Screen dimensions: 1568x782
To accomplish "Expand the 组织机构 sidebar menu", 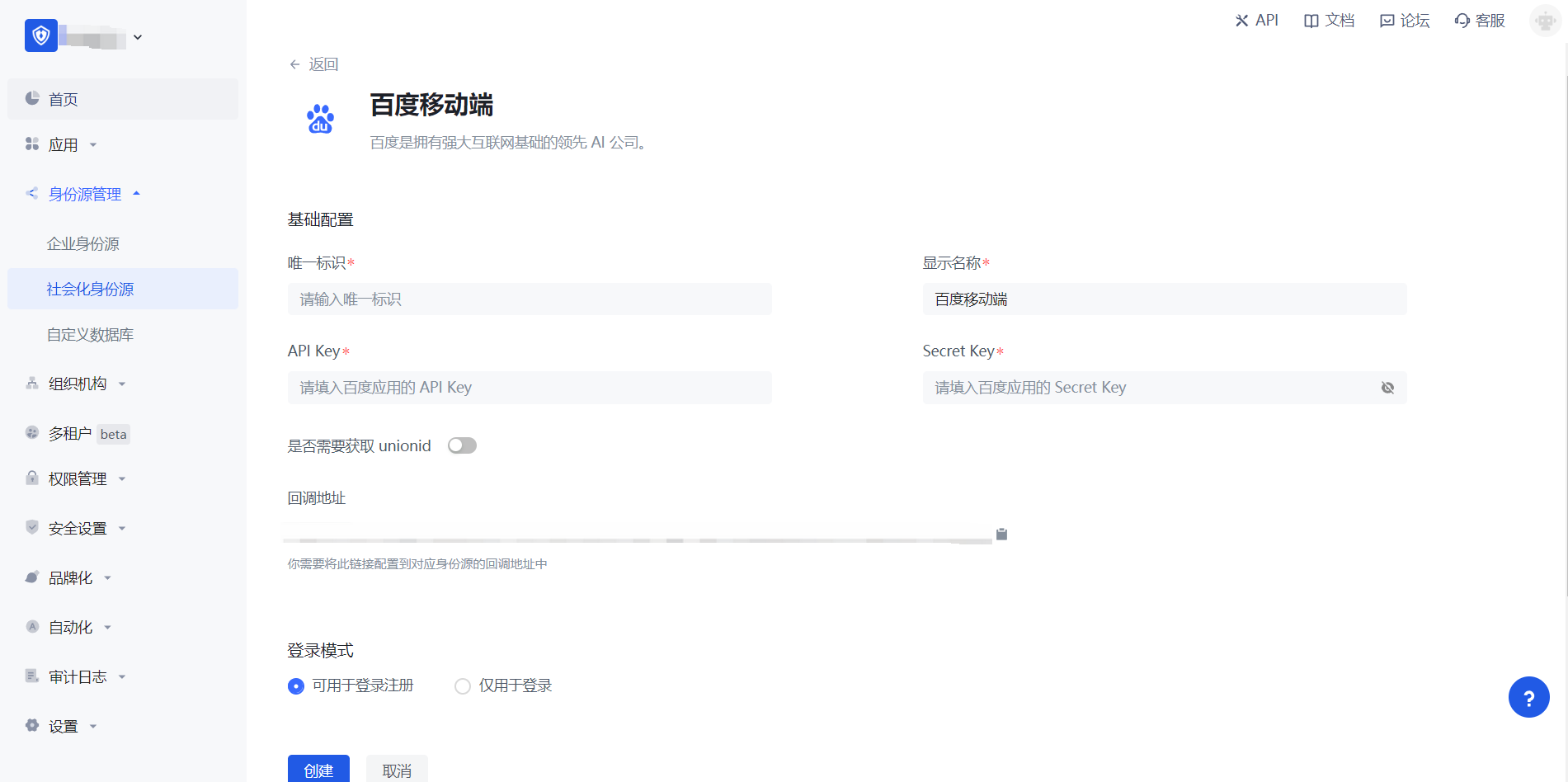I will coord(77,384).
